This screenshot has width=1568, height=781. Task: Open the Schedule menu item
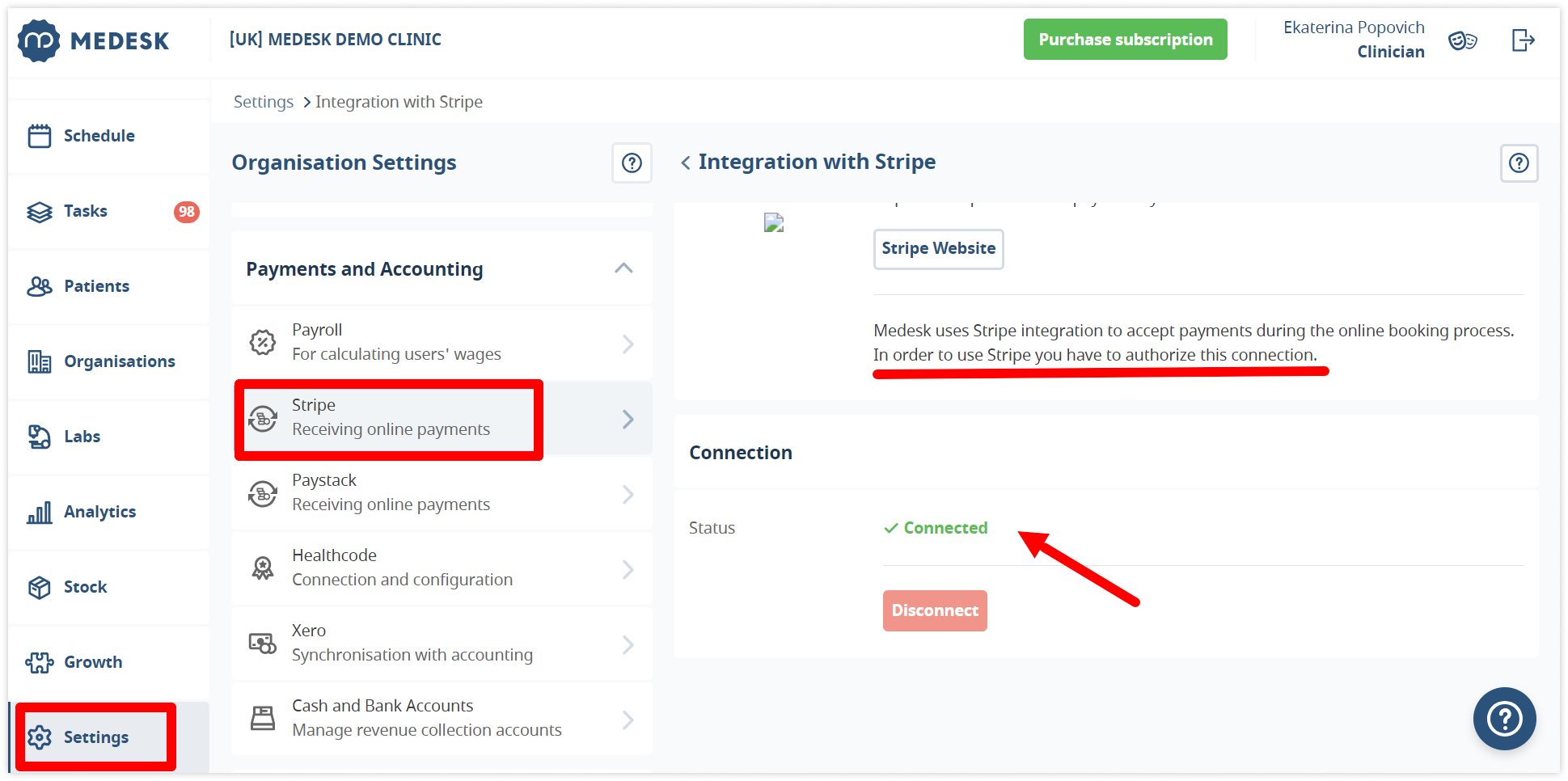(109, 136)
